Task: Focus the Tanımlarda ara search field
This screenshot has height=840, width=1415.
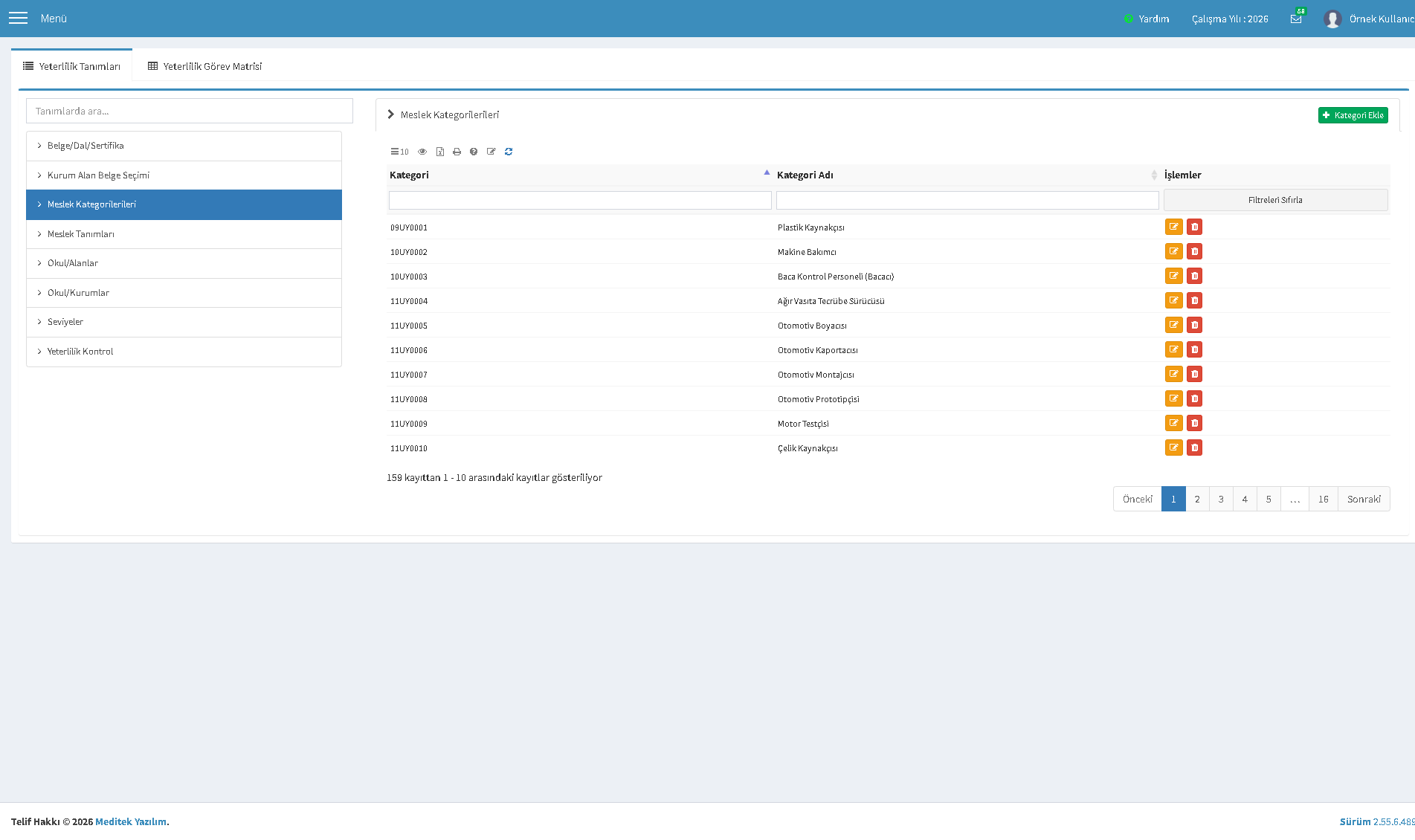Action: coord(190,111)
